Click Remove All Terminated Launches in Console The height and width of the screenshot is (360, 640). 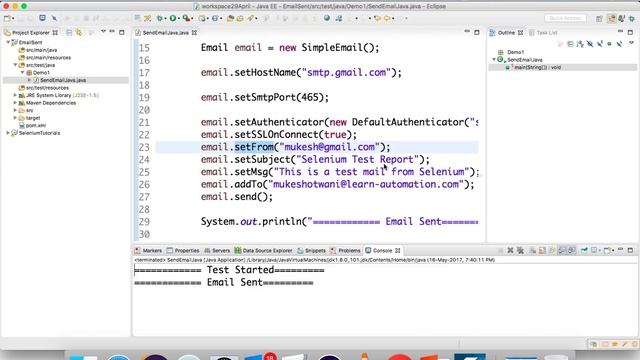point(520,250)
